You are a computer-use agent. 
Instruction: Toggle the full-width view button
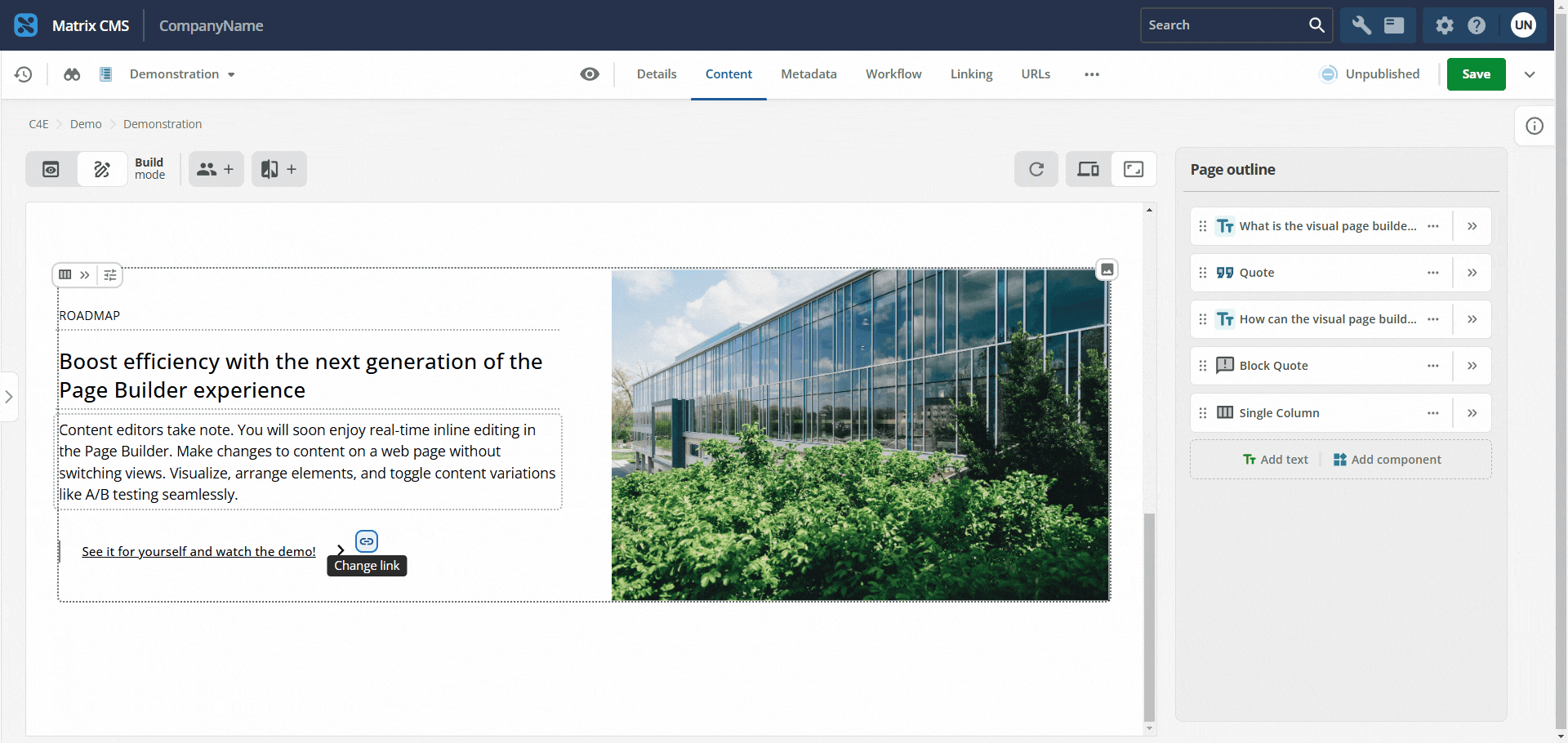pyautogui.click(x=1134, y=169)
